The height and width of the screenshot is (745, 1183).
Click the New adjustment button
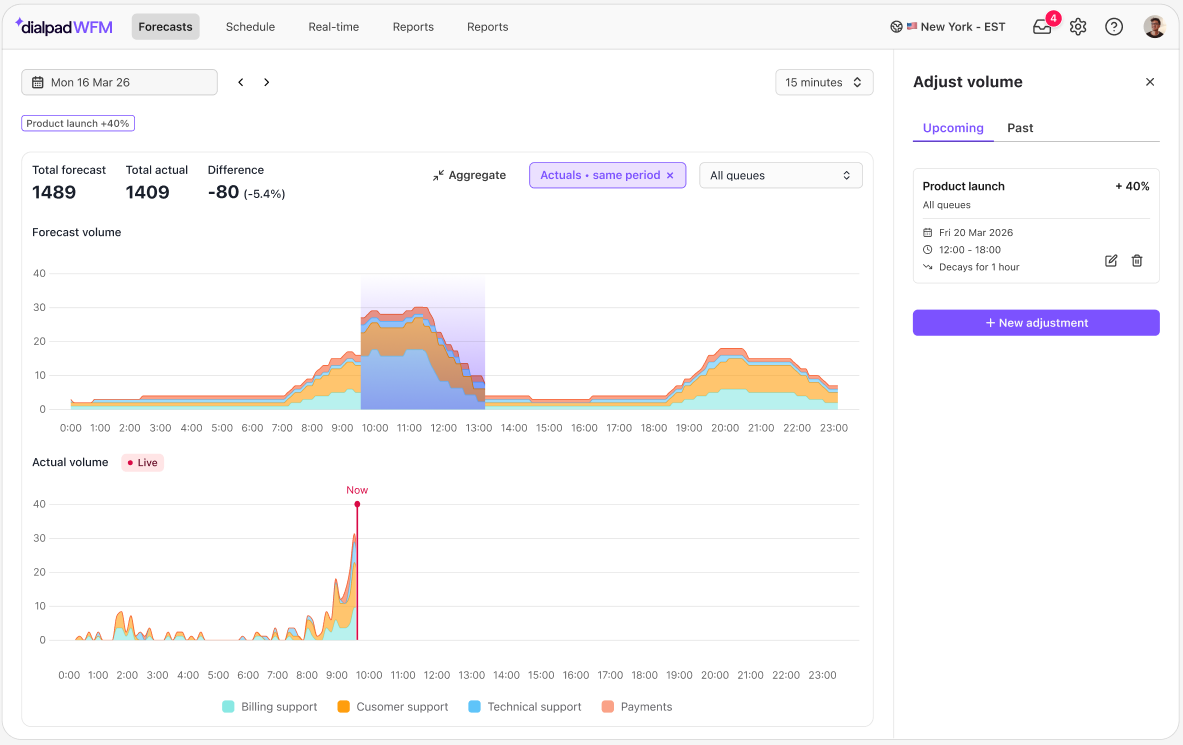1036,323
